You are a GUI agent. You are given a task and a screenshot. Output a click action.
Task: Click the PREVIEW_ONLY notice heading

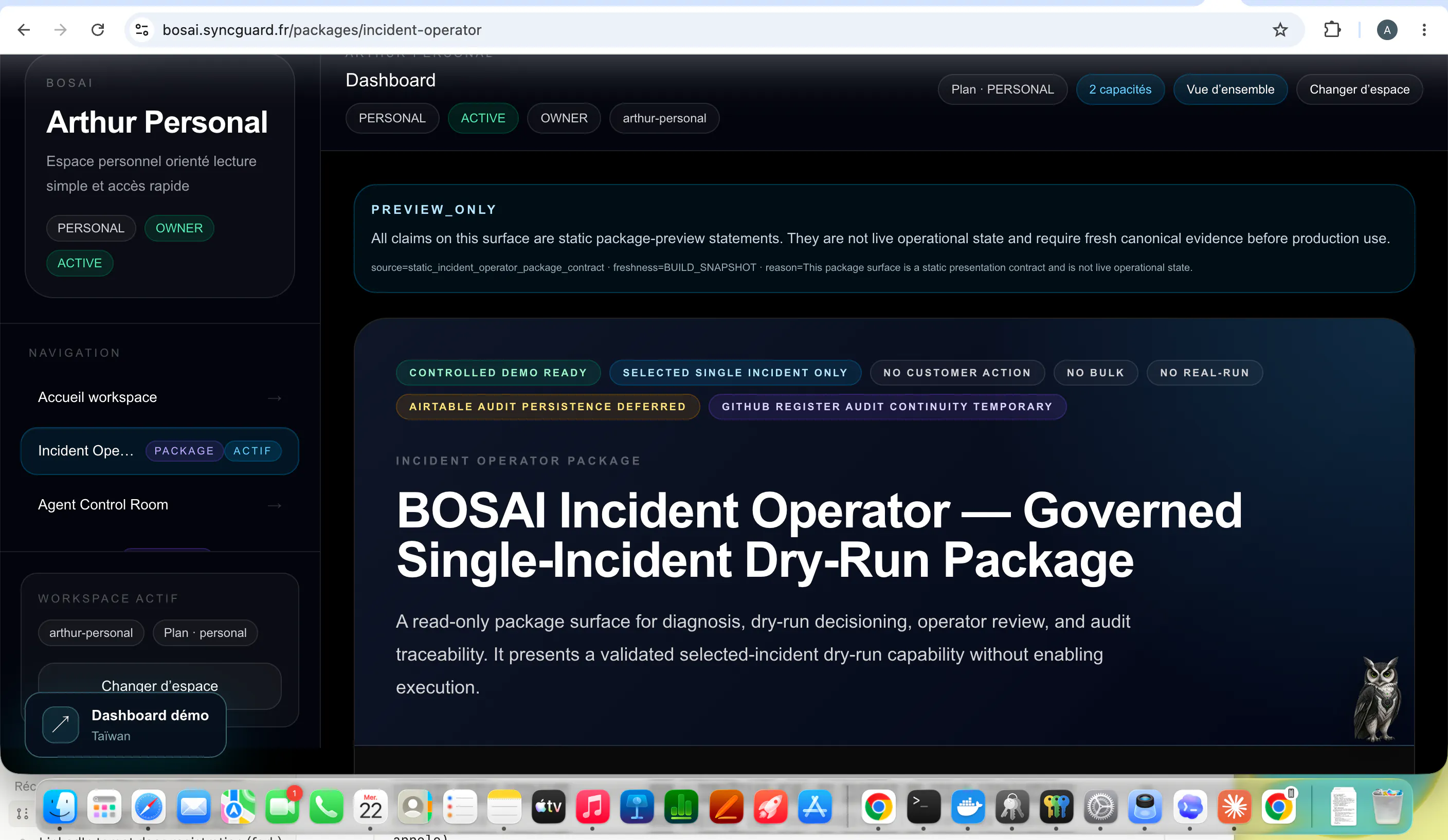tap(434, 210)
